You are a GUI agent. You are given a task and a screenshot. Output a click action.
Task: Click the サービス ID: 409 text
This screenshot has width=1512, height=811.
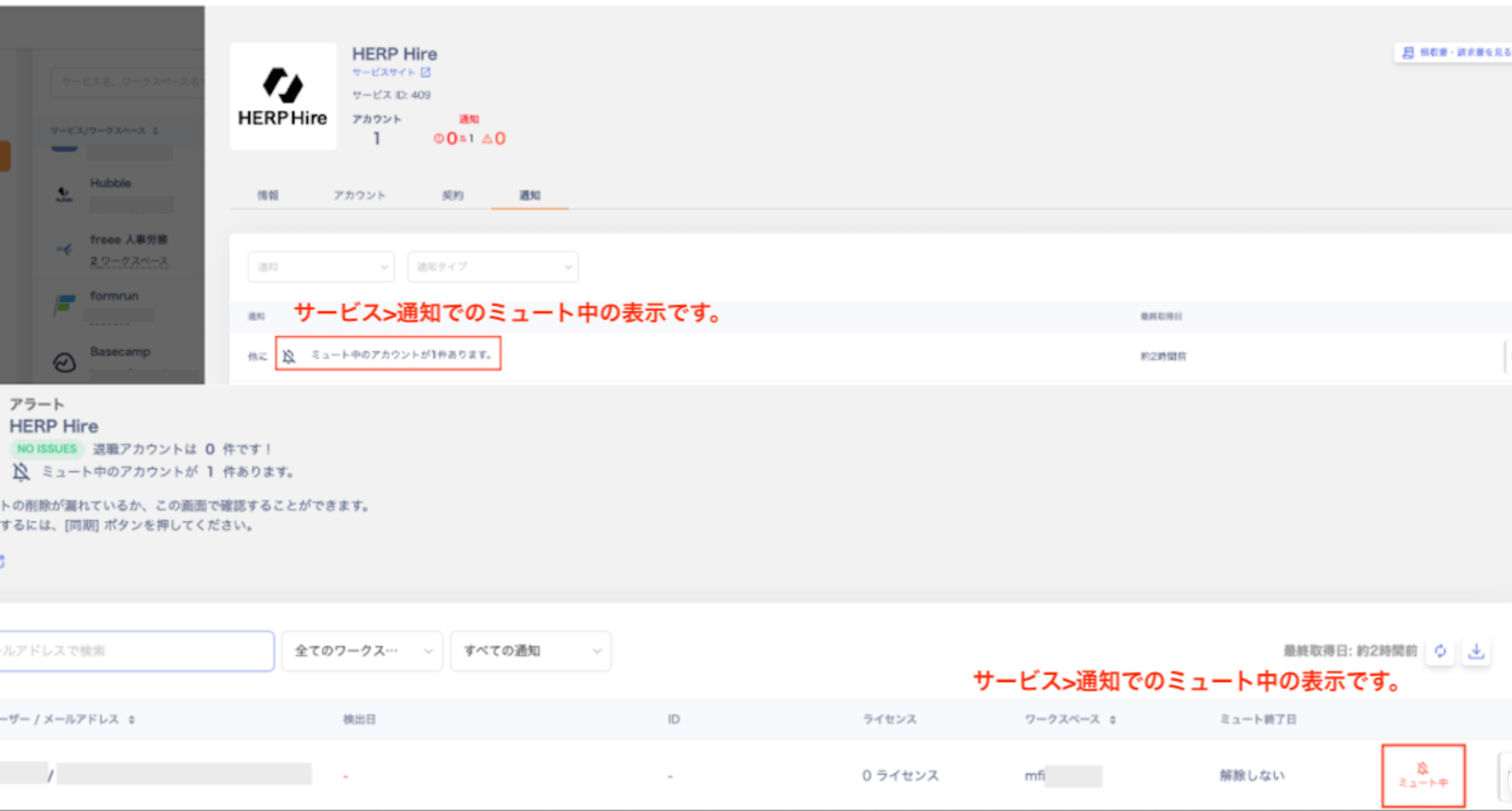click(x=391, y=96)
